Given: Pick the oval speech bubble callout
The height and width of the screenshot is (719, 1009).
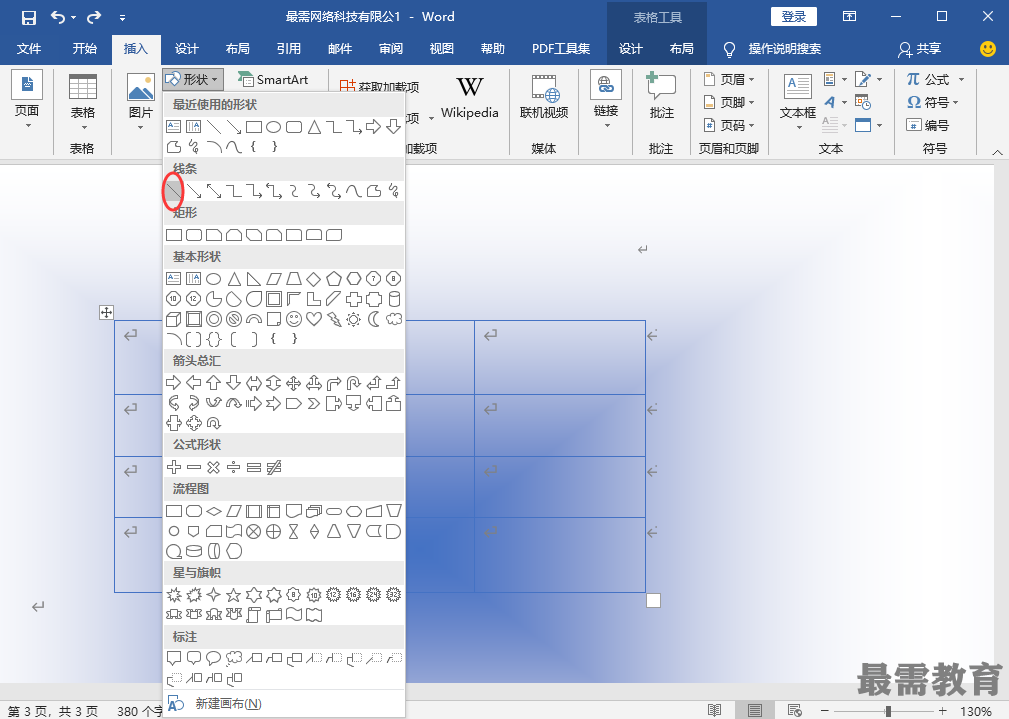Looking at the screenshot, I should pyautogui.click(x=214, y=658).
